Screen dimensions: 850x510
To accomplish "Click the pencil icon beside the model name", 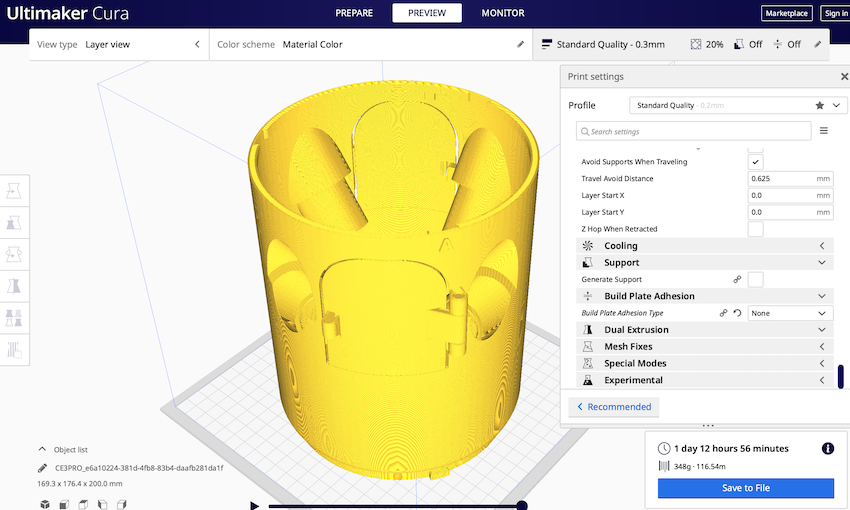I will [x=42, y=468].
